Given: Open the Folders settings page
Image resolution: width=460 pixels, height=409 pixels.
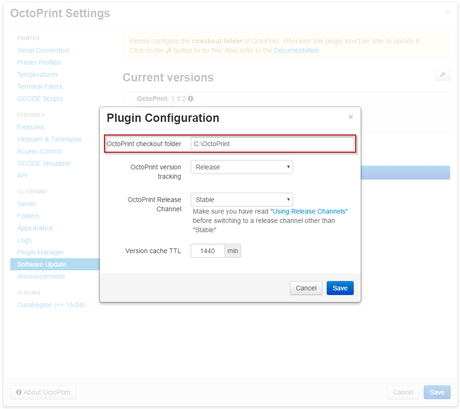Looking at the screenshot, I should click(x=28, y=216).
